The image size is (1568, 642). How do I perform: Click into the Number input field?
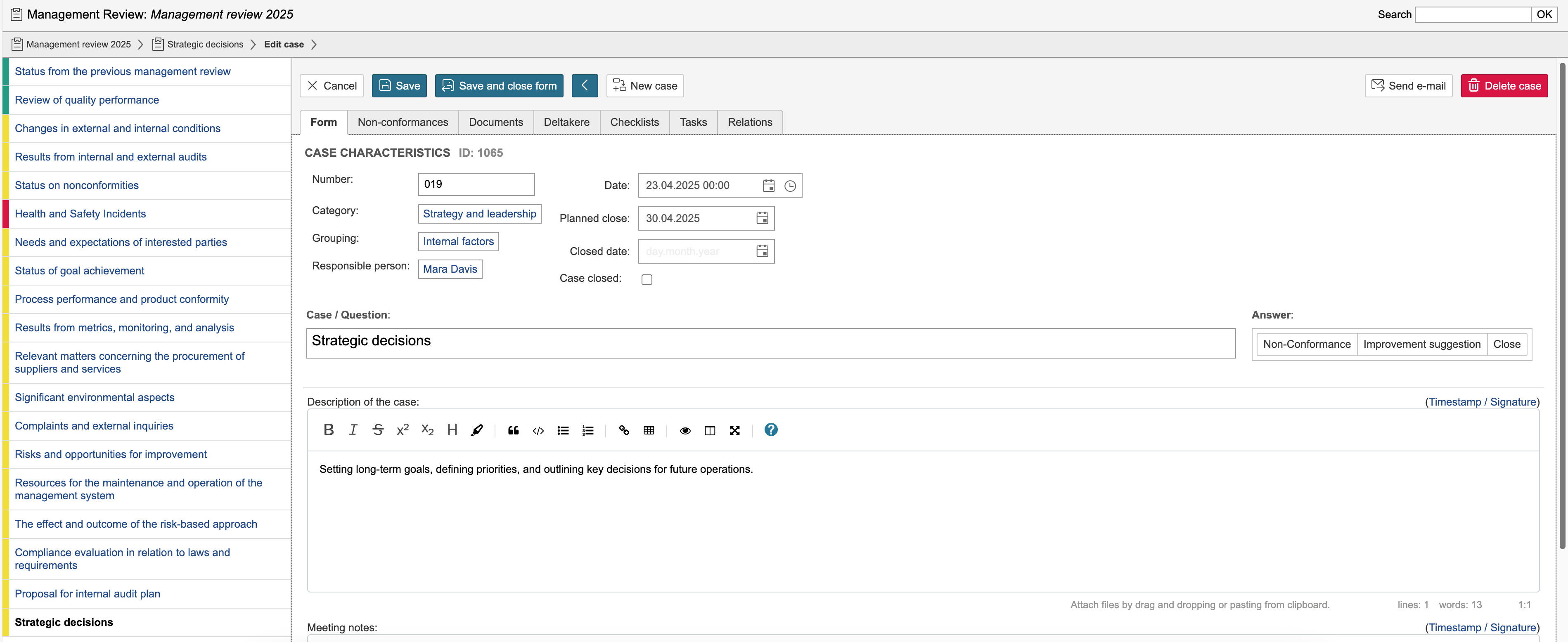[476, 184]
